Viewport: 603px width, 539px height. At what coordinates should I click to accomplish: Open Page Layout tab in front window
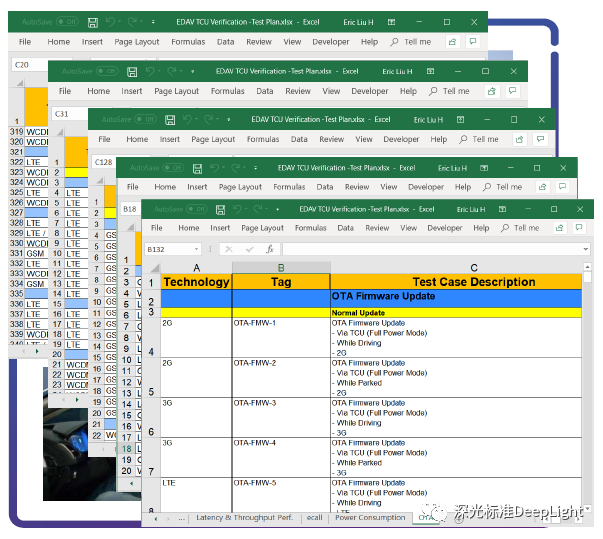coord(262,228)
